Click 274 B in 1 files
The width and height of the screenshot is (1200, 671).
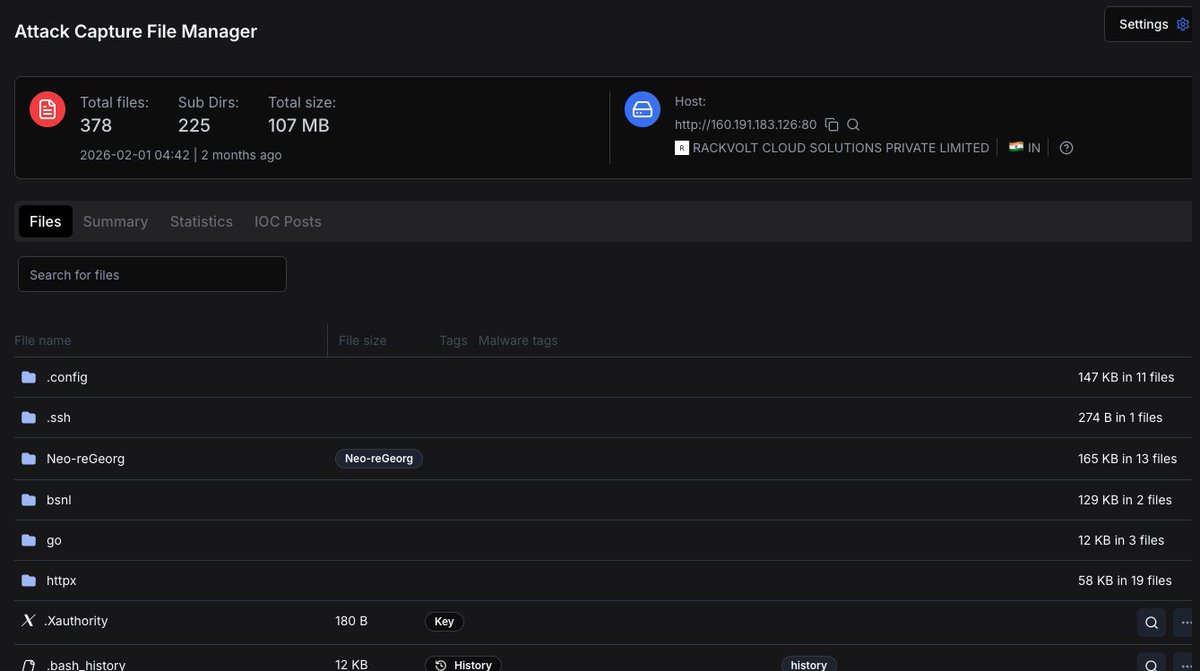point(1120,417)
